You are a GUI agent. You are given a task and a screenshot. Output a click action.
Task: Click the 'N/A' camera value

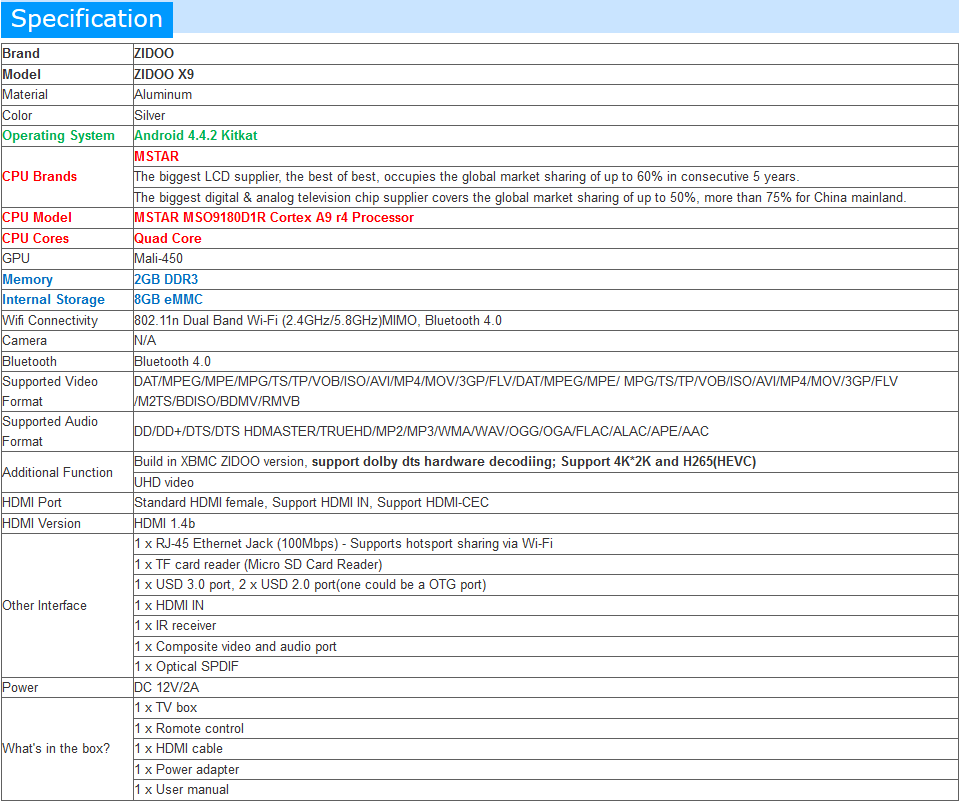145,341
